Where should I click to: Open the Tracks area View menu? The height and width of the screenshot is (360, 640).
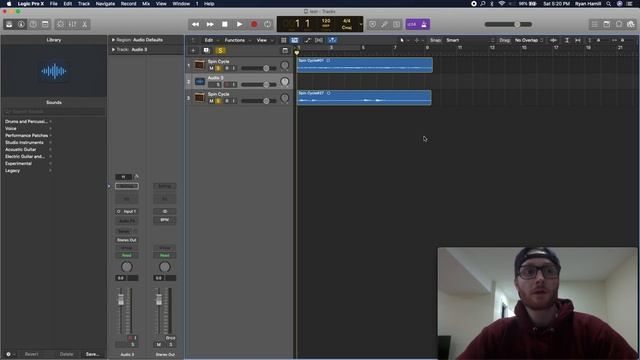coord(264,40)
